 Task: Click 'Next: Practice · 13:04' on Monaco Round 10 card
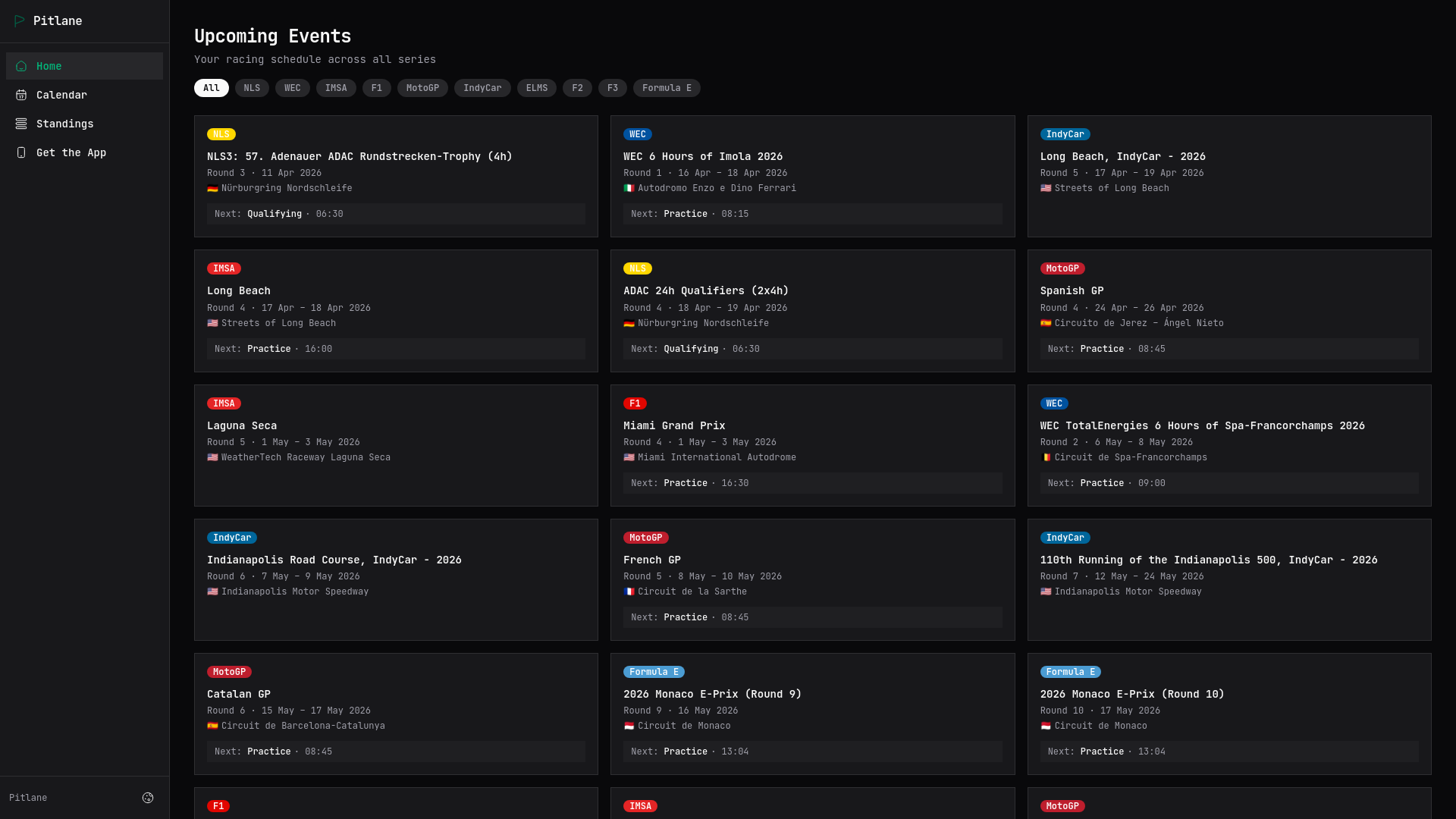pyautogui.click(x=1229, y=752)
